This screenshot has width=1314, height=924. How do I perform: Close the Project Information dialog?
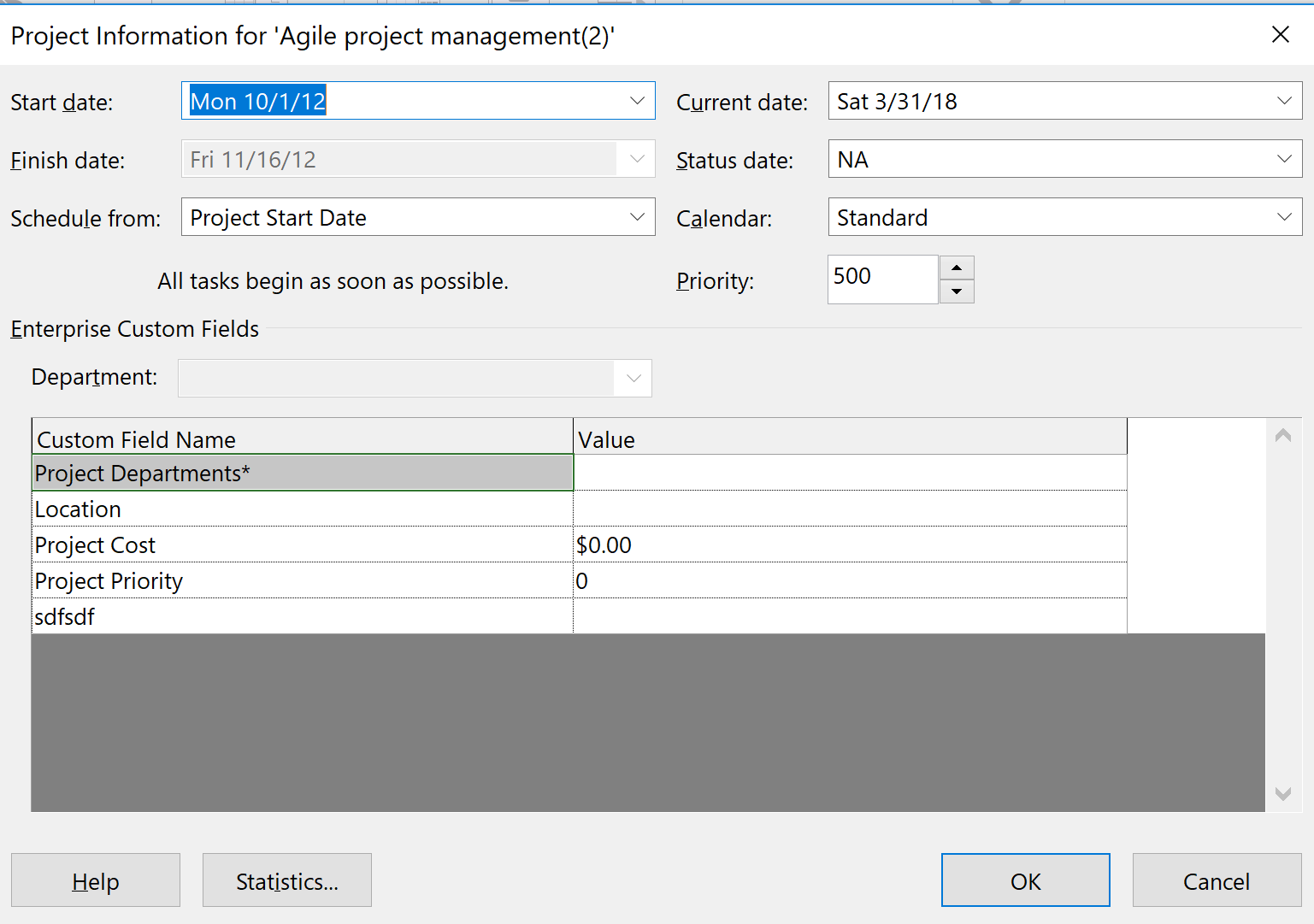click(x=1280, y=35)
